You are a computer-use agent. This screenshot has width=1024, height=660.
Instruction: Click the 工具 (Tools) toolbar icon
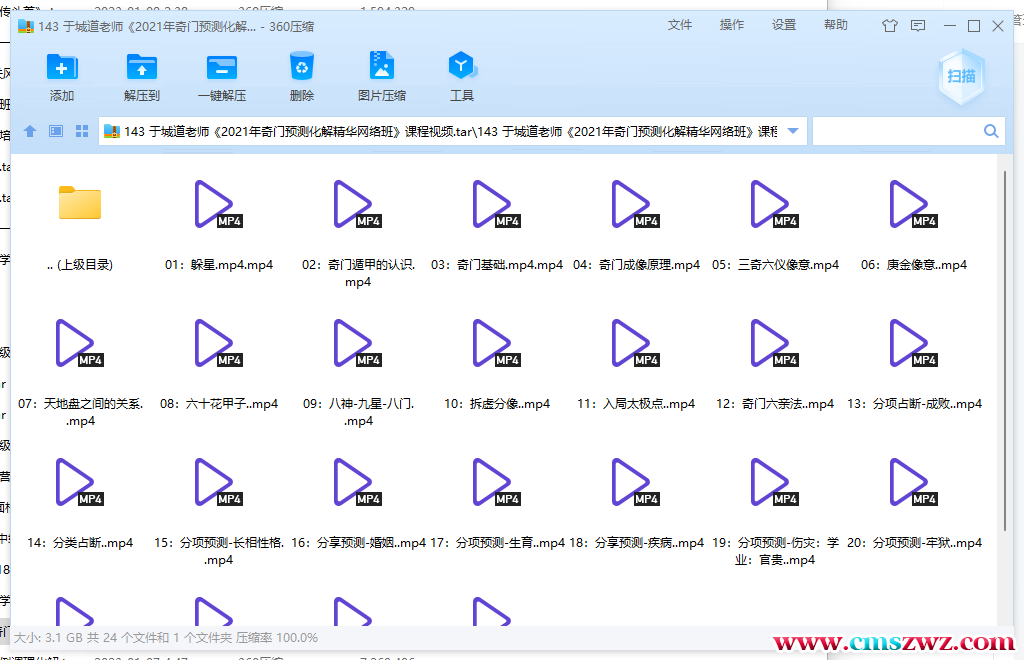pyautogui.click(x=462, y=75)
